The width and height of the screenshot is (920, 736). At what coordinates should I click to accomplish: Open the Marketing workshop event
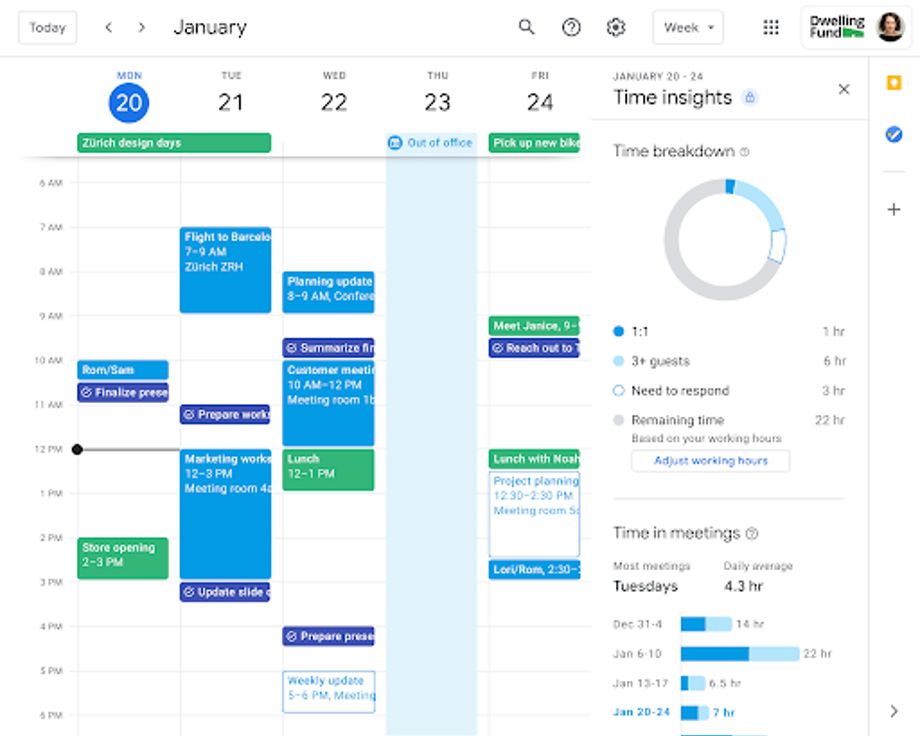[x=225, y=514]
